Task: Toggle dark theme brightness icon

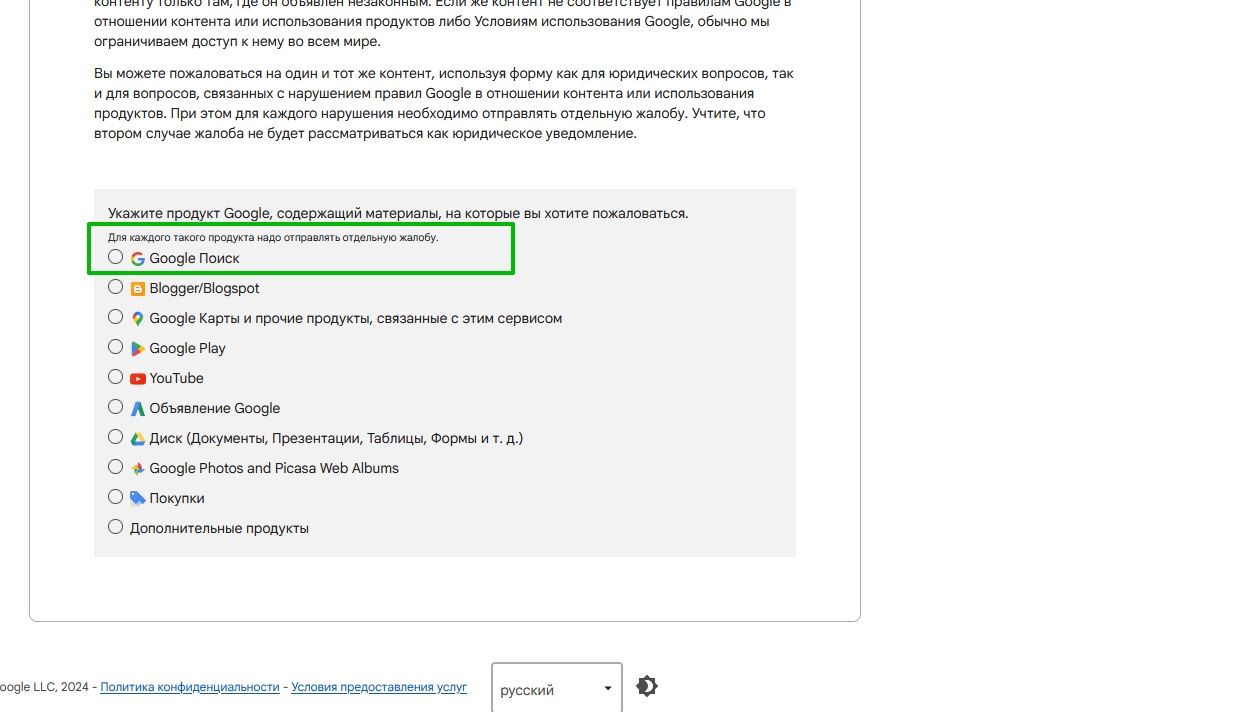Action: tap(647, 687)
